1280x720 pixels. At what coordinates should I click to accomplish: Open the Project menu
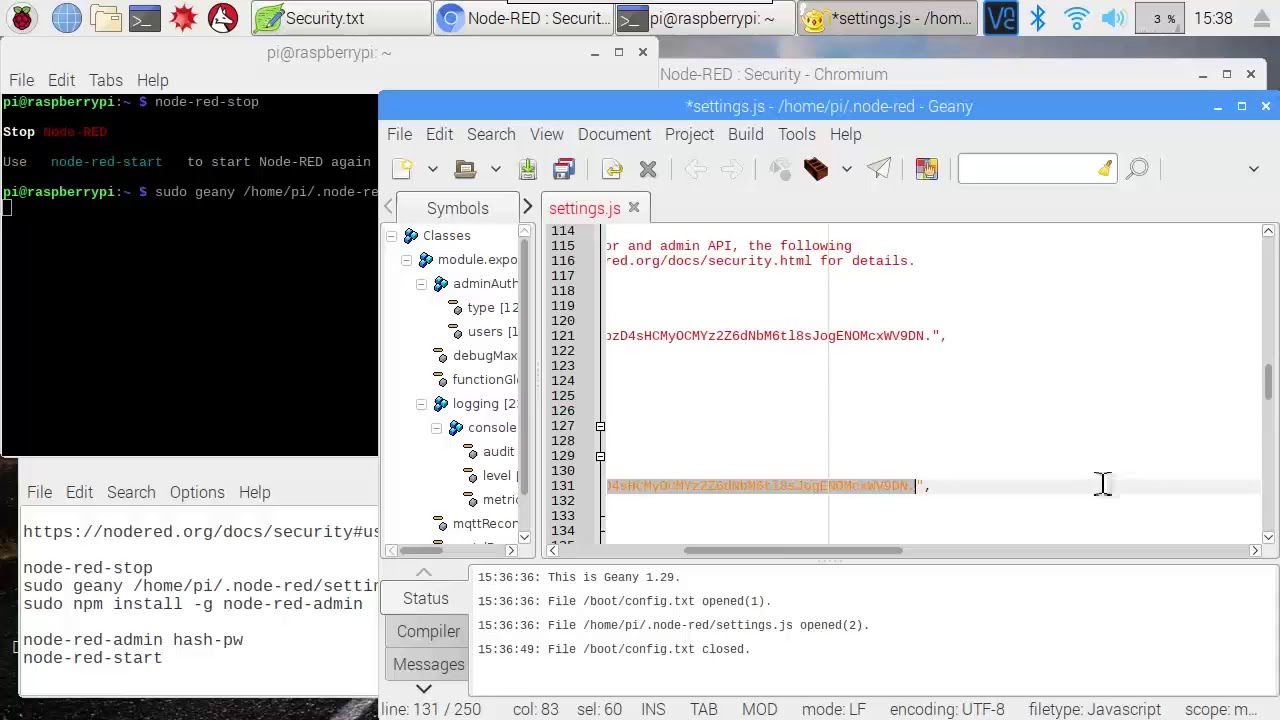pos(689,134)
